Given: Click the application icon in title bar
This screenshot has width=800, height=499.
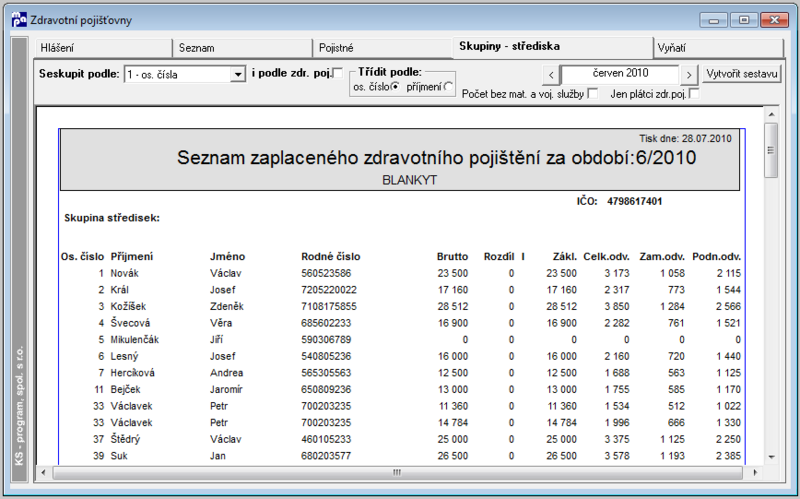Looking at the screenshot, I should coord(19,20).
